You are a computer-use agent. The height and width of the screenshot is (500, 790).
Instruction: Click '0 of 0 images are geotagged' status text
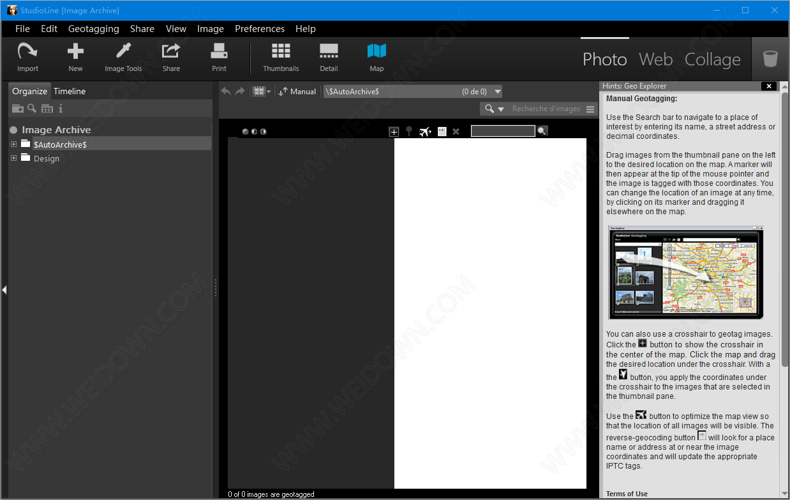(271, 494)
